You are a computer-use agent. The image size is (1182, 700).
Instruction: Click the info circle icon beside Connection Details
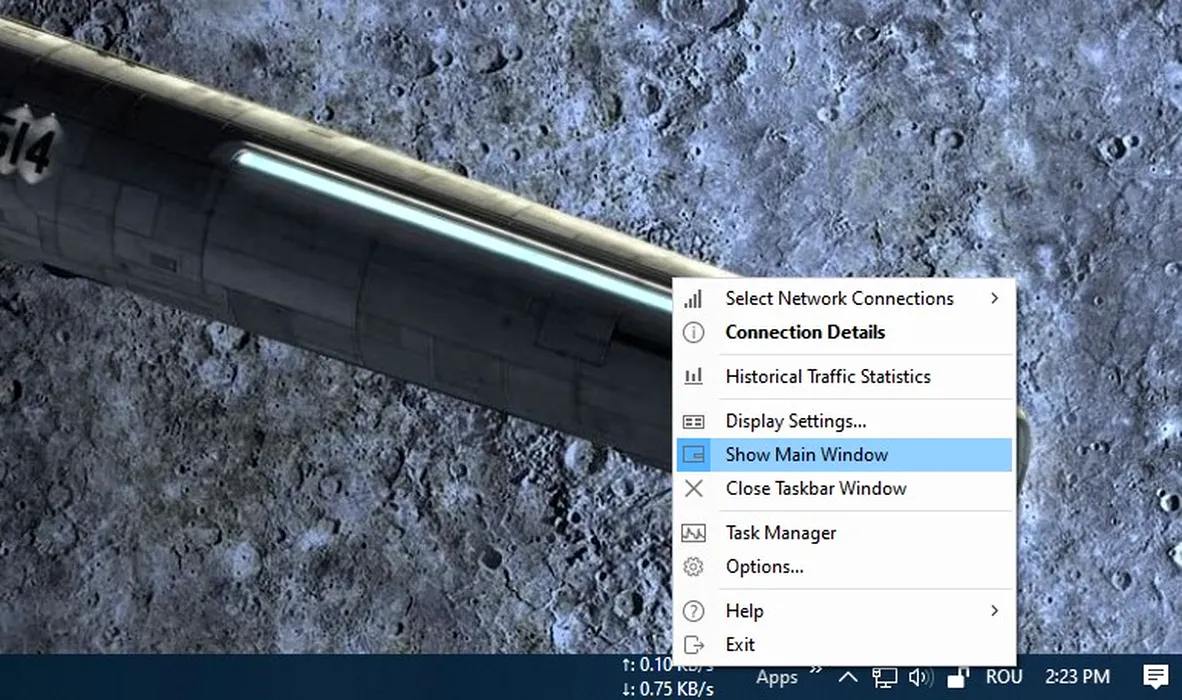coord(693,332)
